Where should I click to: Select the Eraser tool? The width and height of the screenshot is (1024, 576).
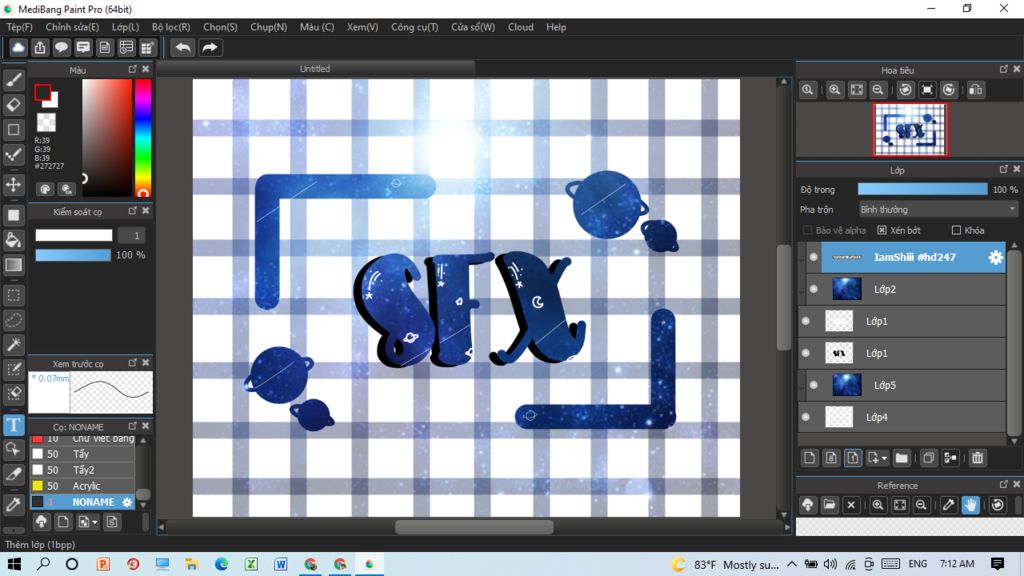[x=14, y=104]
